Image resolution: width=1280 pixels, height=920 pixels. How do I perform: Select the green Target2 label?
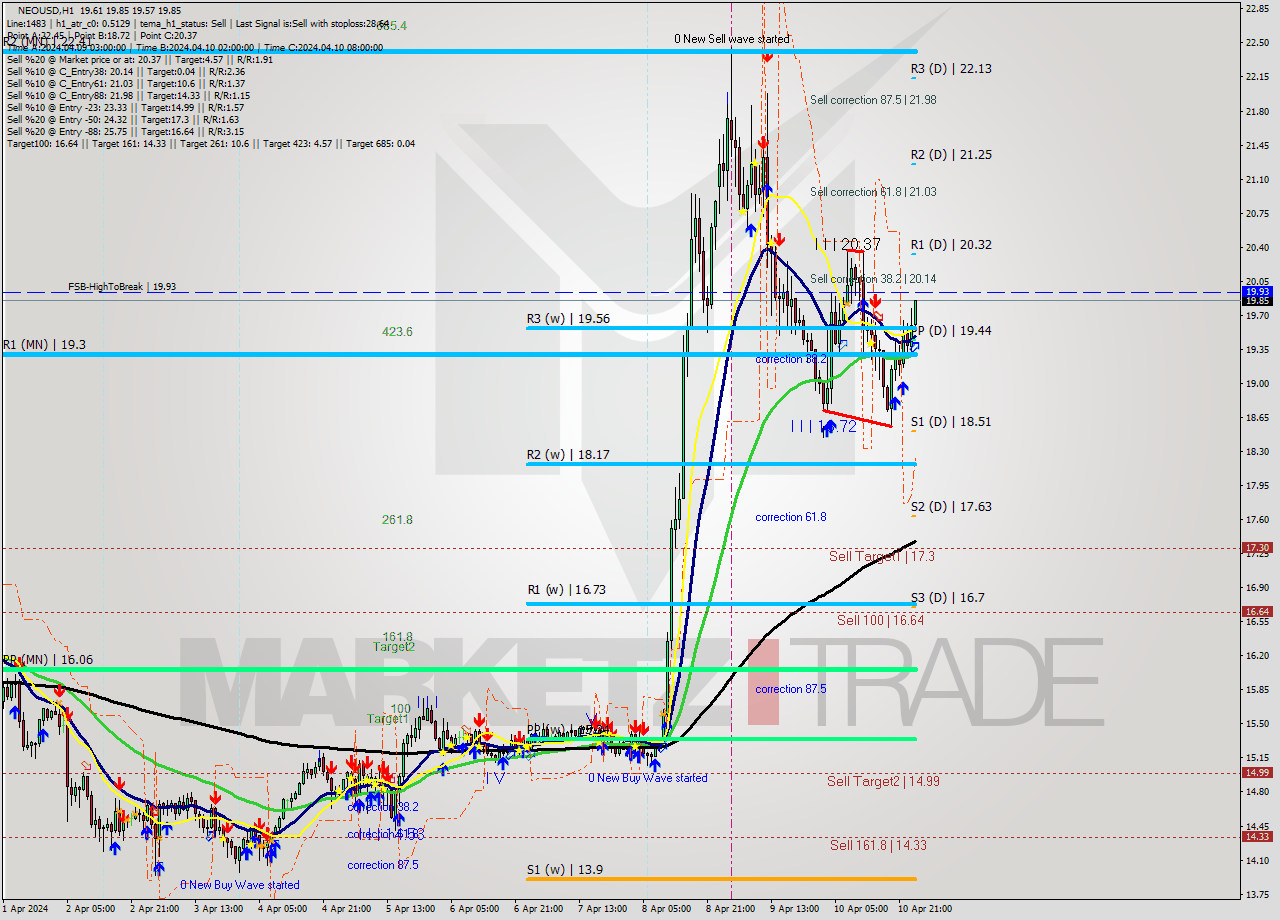coord(394,647)
